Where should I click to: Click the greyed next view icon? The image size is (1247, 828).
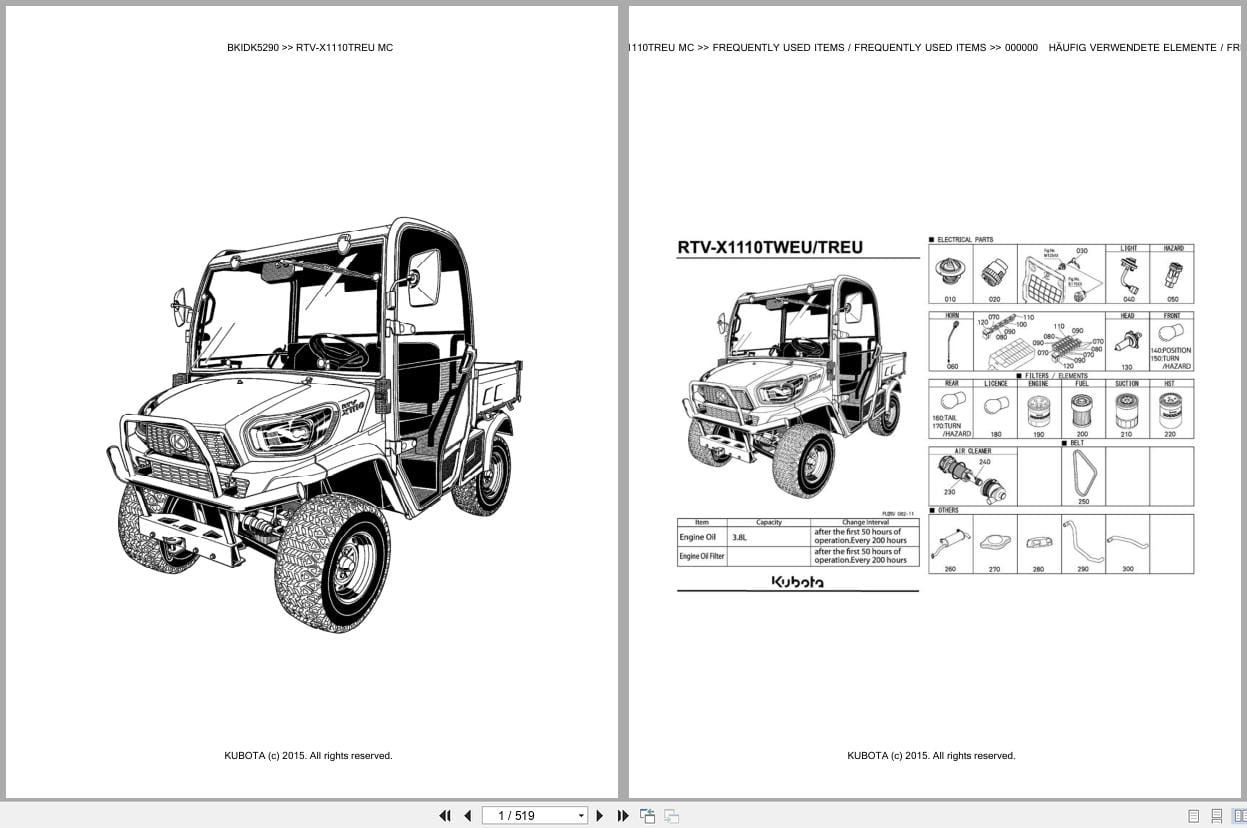[671, 816]
